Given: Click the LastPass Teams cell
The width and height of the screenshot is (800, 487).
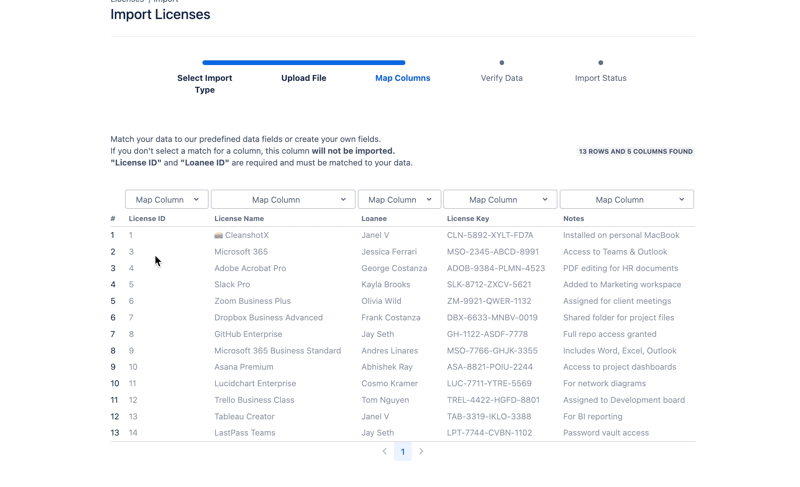Looking at the screenshot, I should pyautogui.click(x=245, y=432).
